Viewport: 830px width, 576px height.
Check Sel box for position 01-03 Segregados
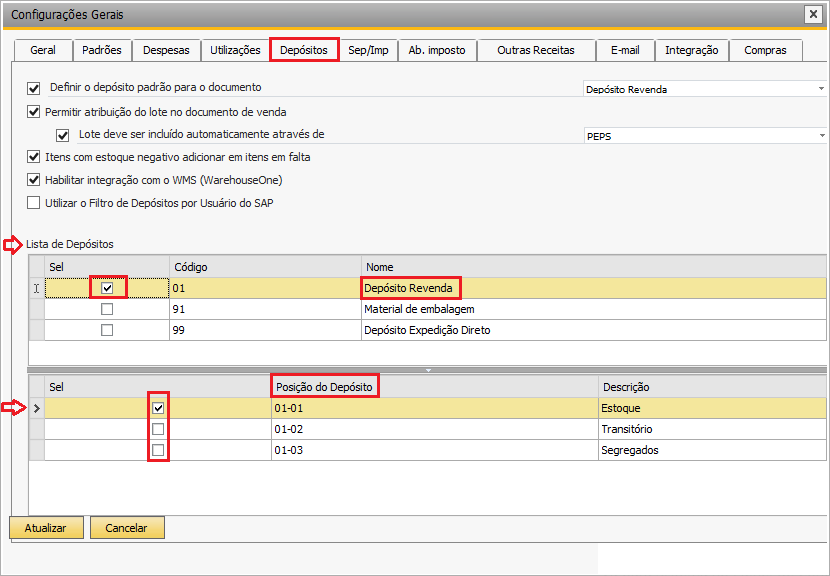click(158, 451)
